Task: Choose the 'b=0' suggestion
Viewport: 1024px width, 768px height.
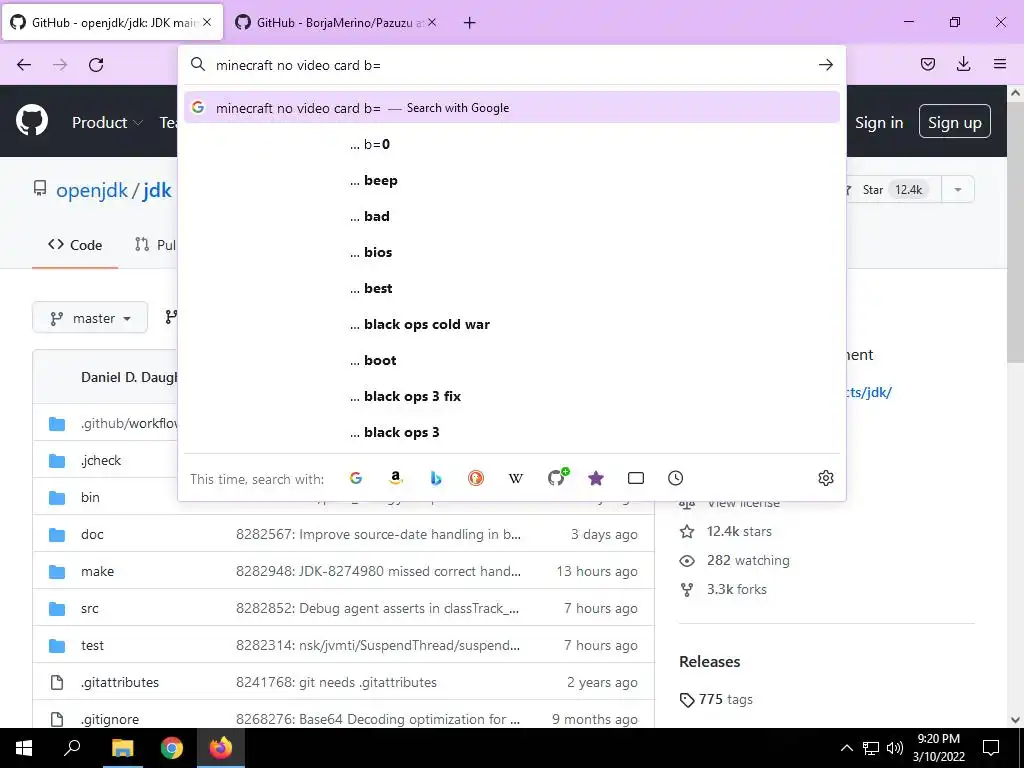Action: pos(512,144)
